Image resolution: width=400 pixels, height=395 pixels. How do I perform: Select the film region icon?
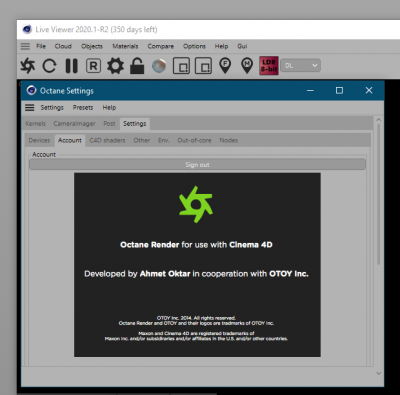coord(203,66)
